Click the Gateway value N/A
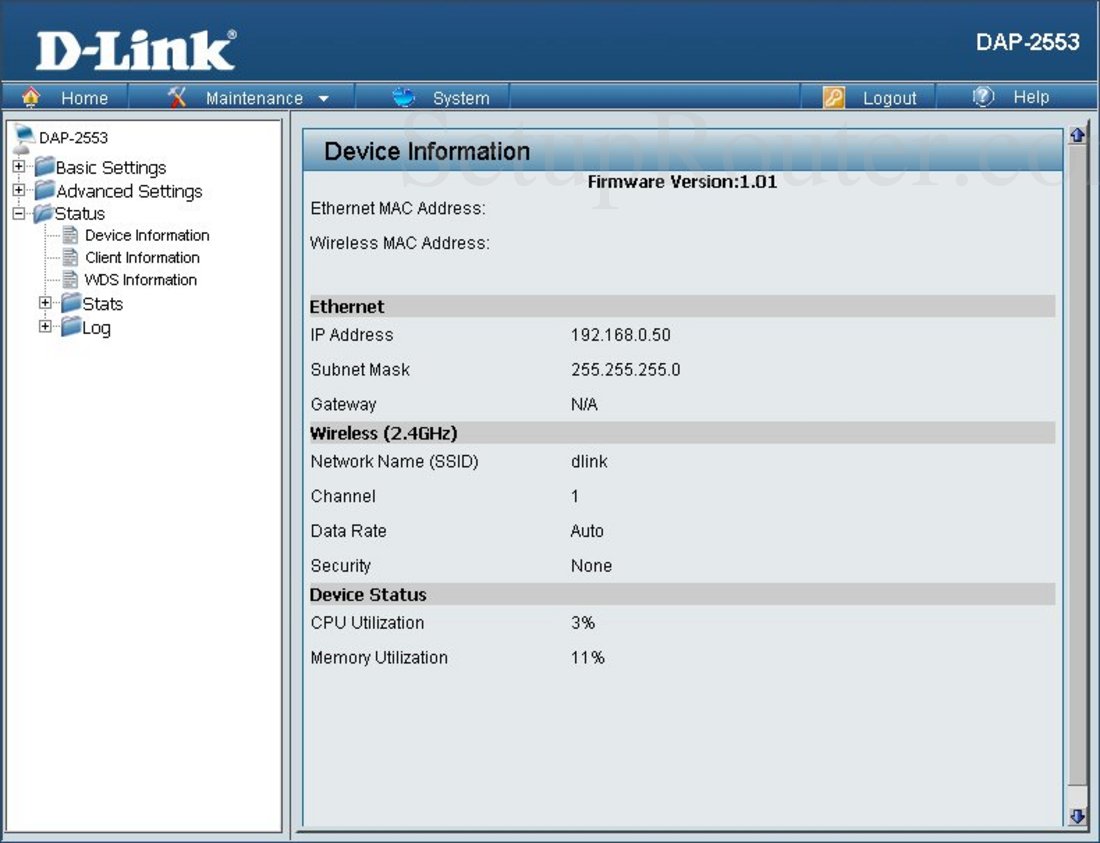This screenshot has width=1100, height=843. pyautogui.click(x=584, y=405)
